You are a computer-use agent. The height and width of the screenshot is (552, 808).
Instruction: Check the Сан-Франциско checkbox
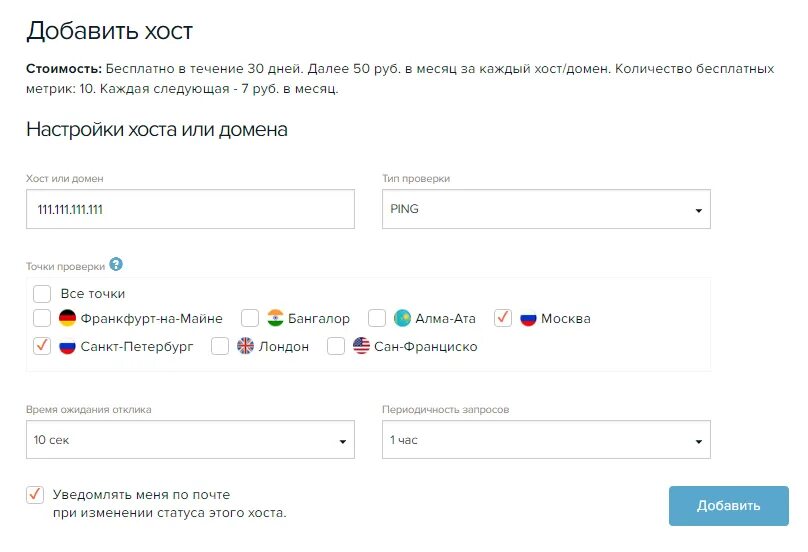(336, 346)
